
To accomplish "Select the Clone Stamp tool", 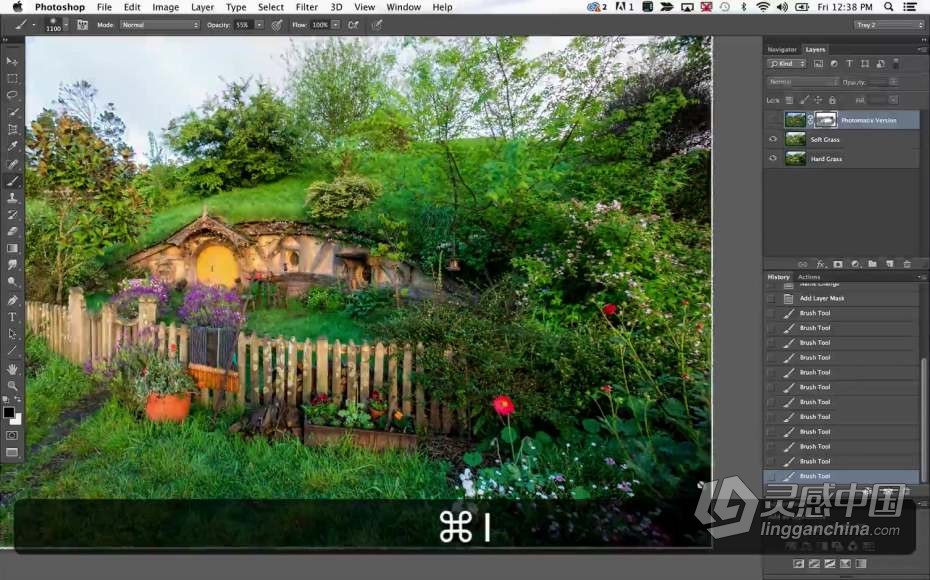I will click(12, 197).
